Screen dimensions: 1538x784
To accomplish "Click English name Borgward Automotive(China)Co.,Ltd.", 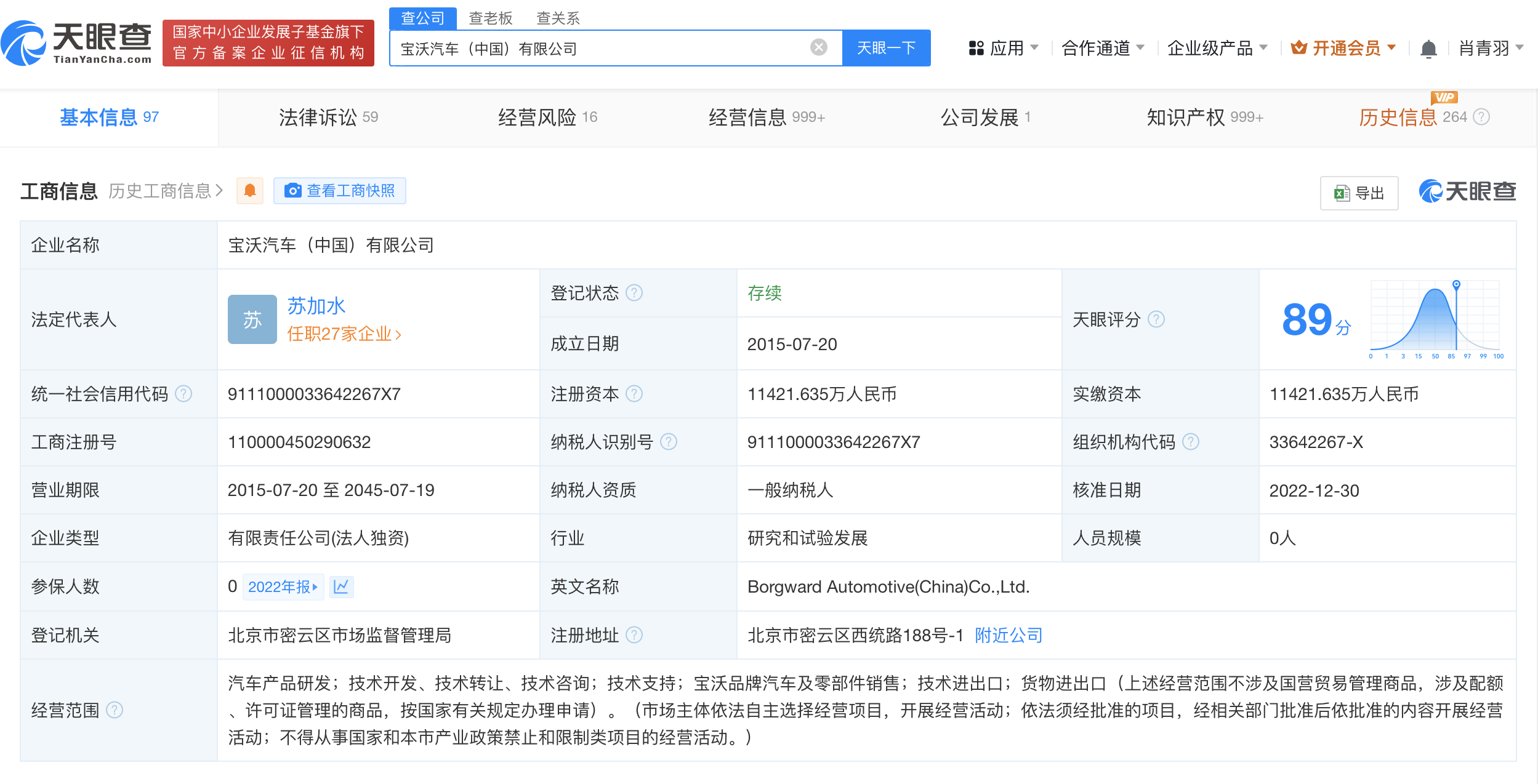I will 888,586.
